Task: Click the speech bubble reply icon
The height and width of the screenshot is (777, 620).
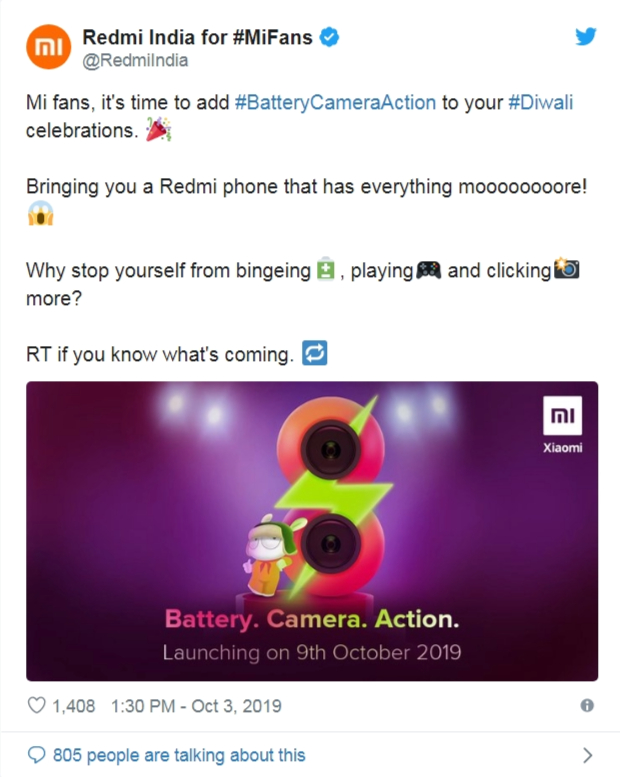Action: 36,755
